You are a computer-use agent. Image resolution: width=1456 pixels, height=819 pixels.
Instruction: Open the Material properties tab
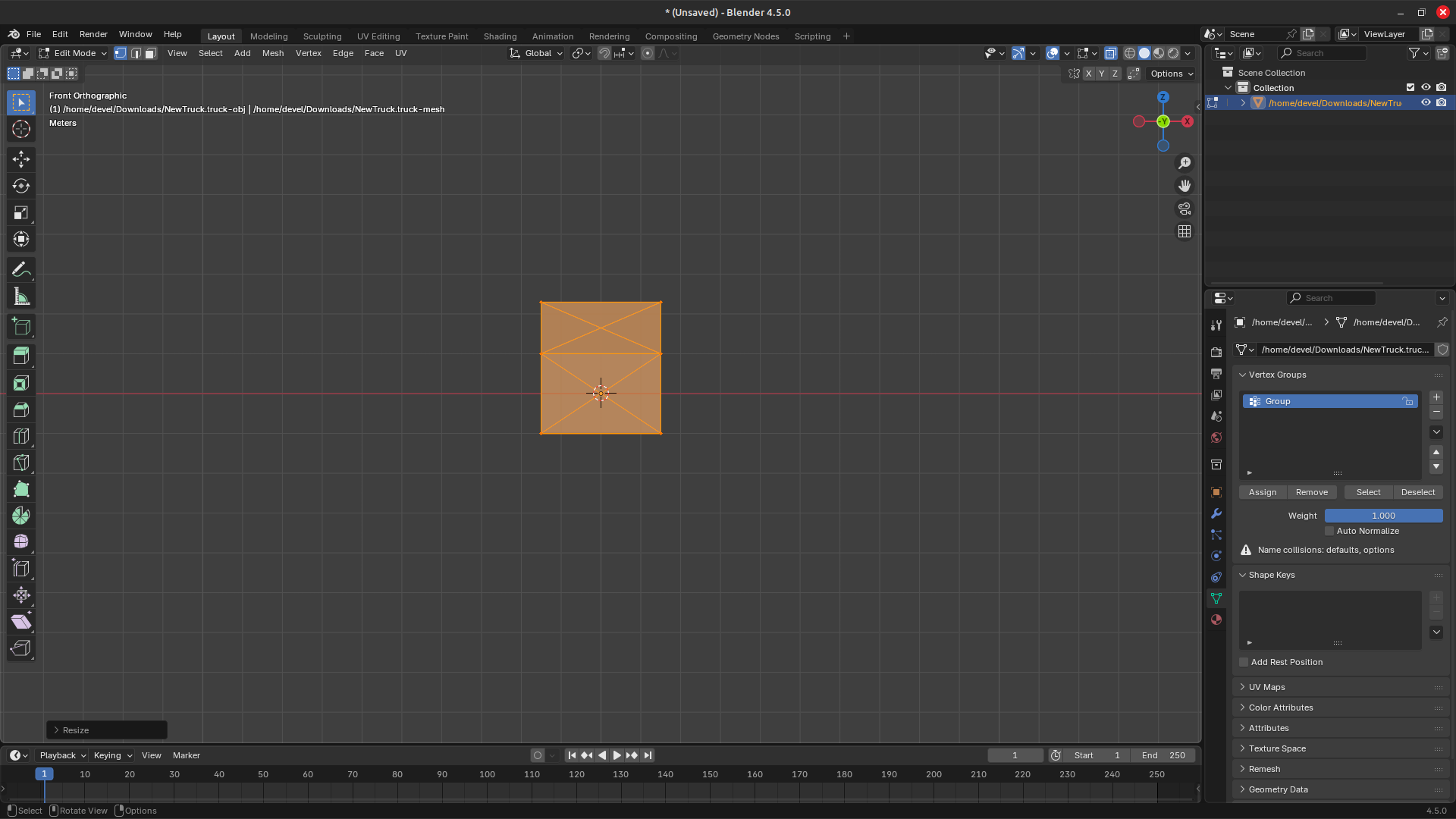(1216, 620)
